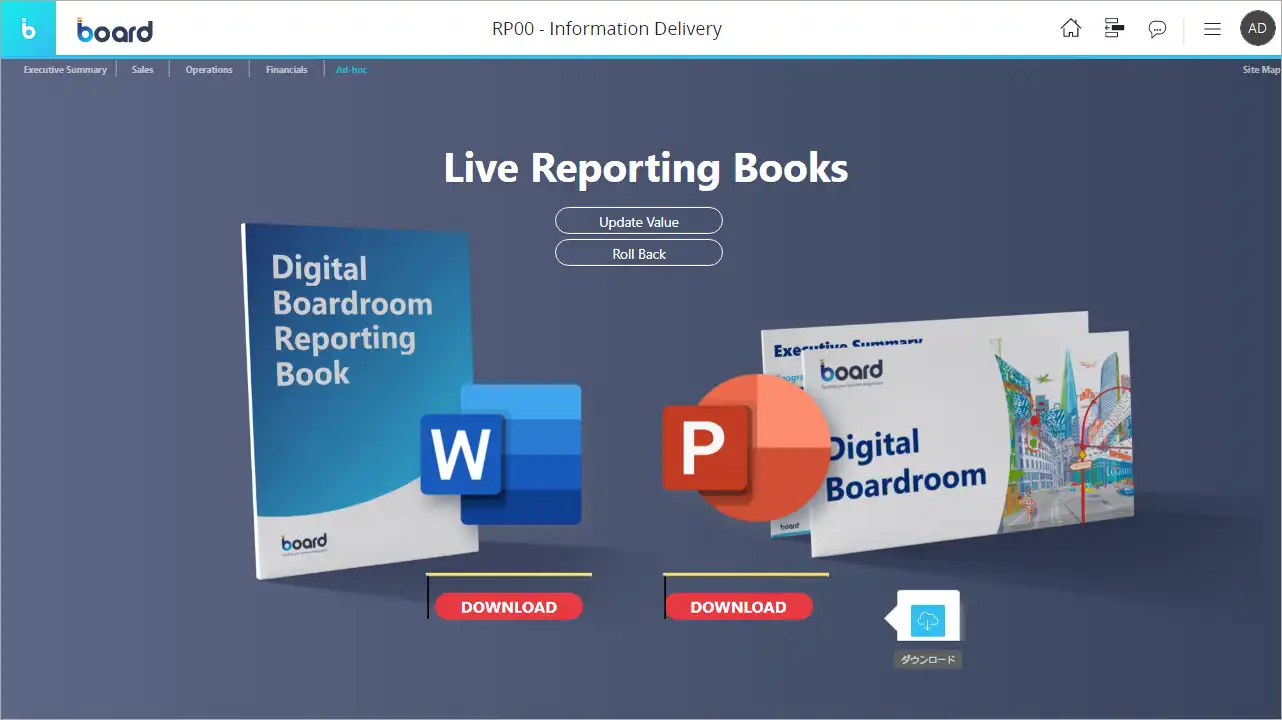Switch to Executive Summary tab
Image resolution: width=1282 pixels, height=720 pixels.
point(65,70)
